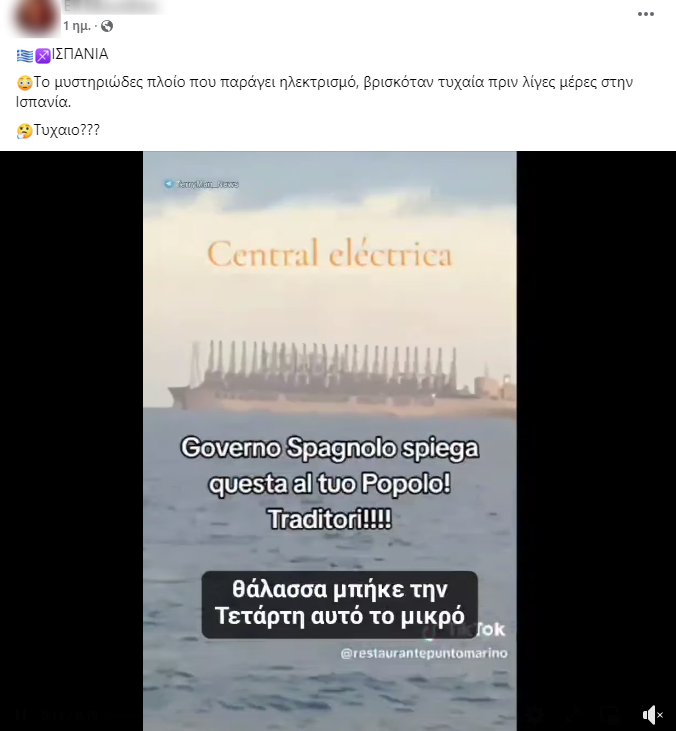
Task: Pause the video with the faint pause button
Action: (19, 715)
